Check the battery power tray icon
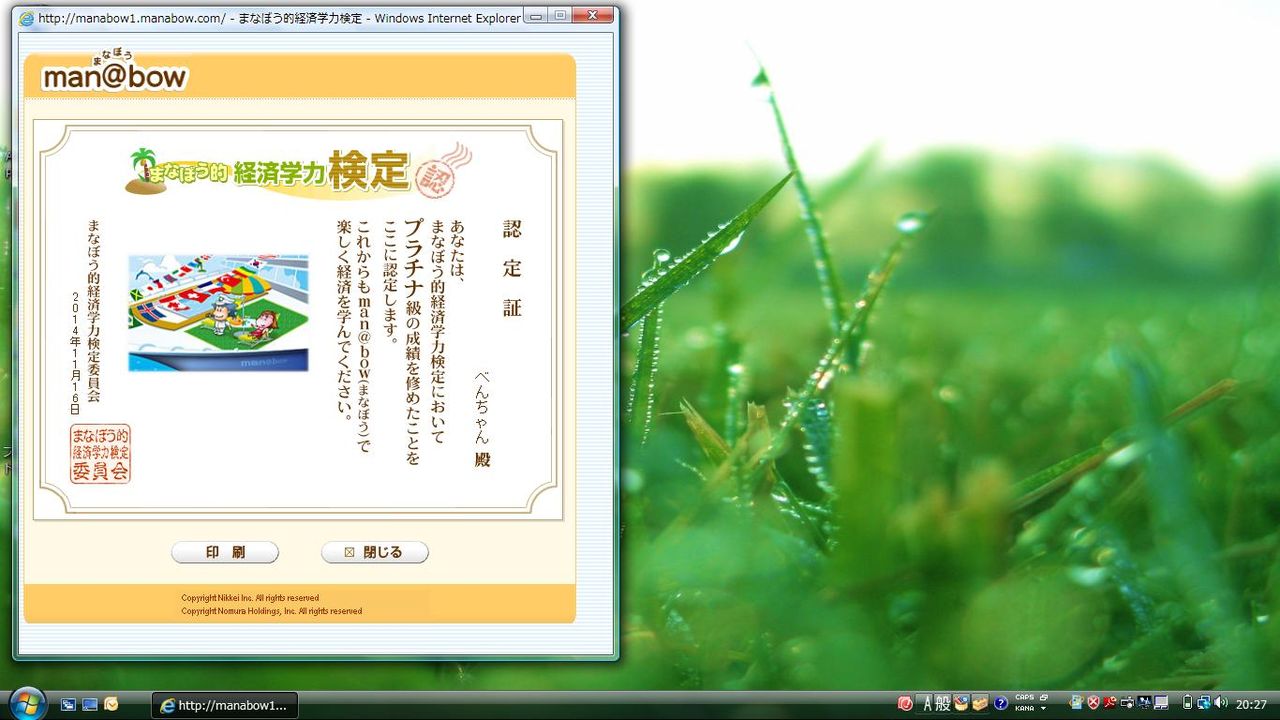The image size is (1280, 720). (x=1187, y=703)
